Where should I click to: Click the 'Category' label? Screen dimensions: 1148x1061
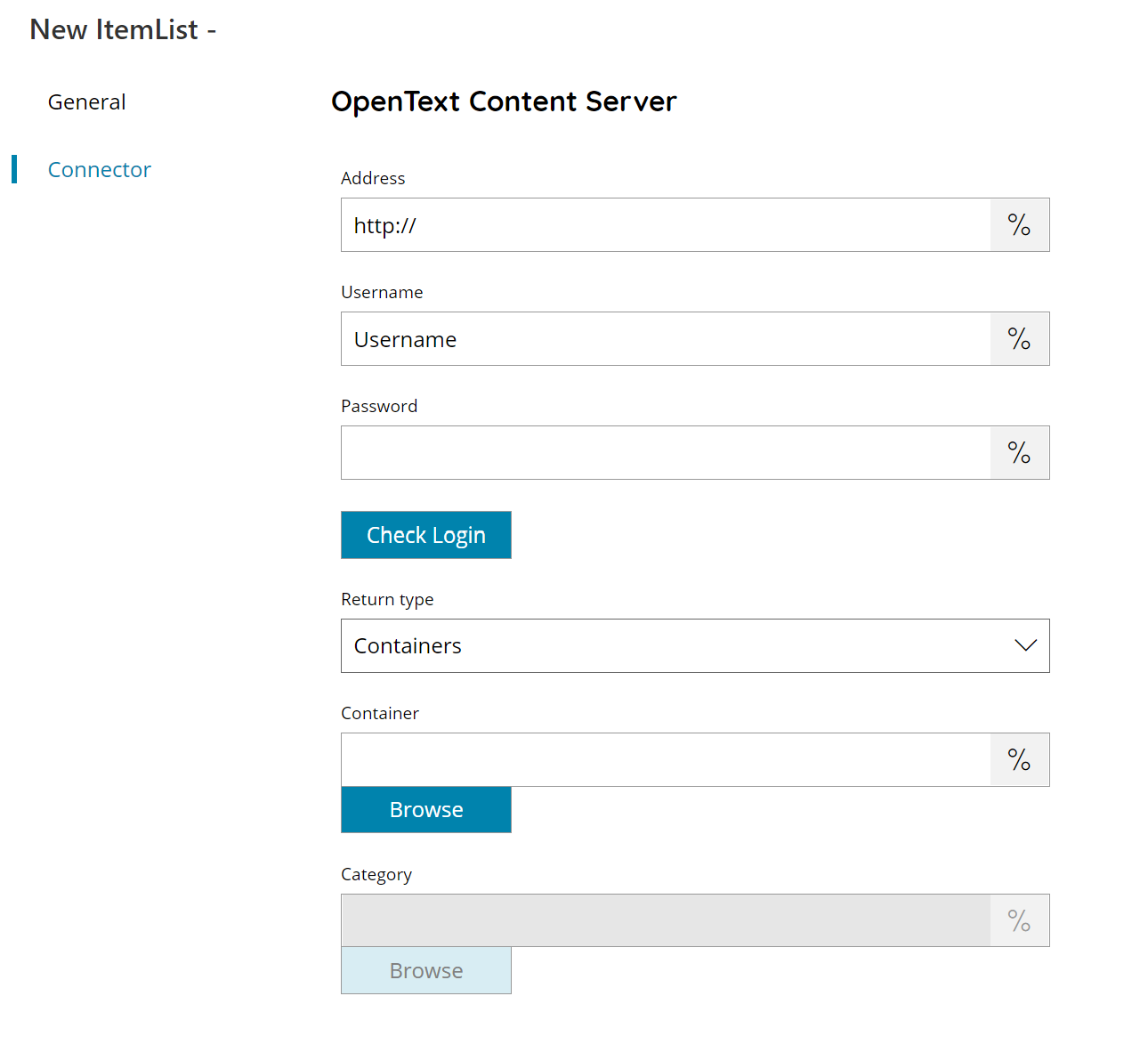click(x=376, y=875)
